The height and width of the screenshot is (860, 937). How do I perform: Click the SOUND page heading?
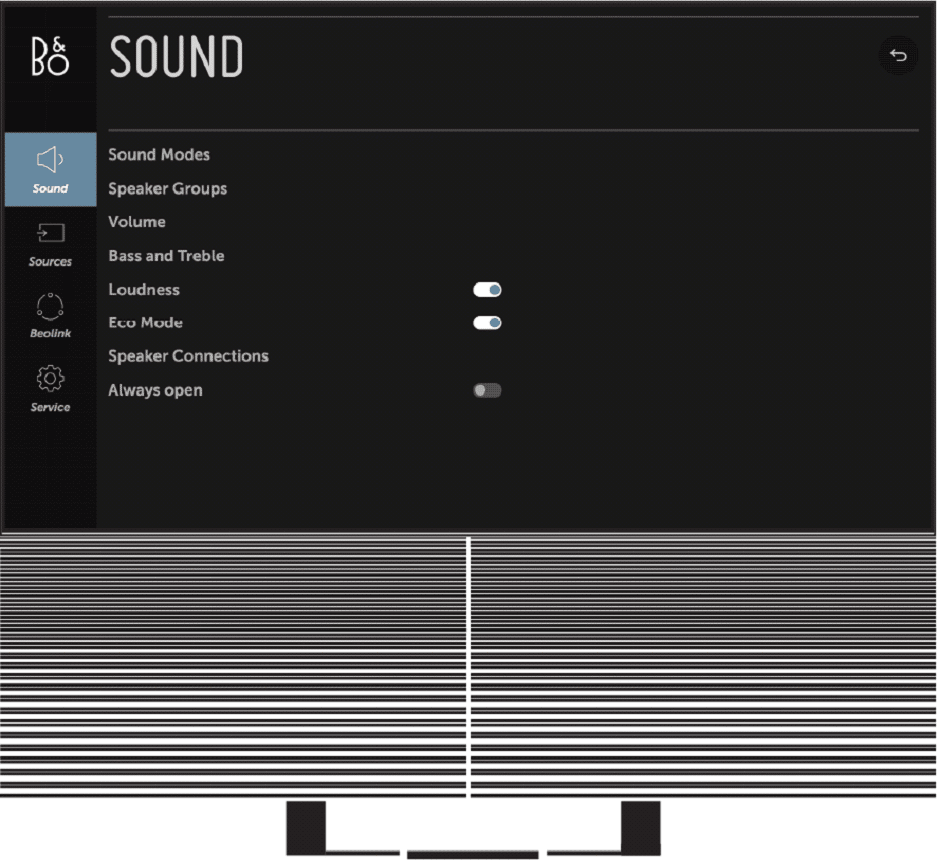(x=176, y=57)
